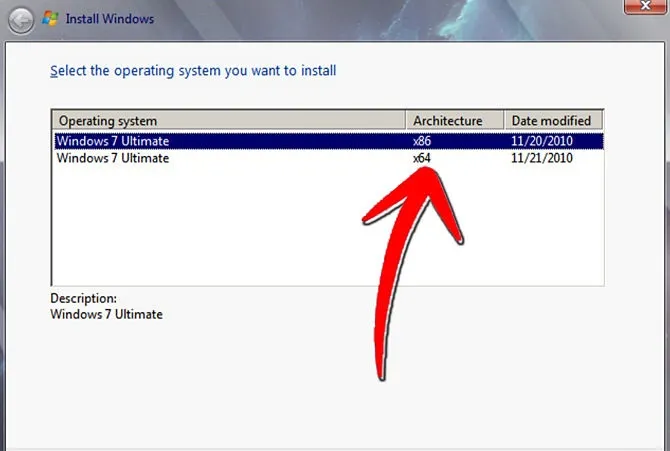Click the Install Windows title text

(x=110, y=19)
